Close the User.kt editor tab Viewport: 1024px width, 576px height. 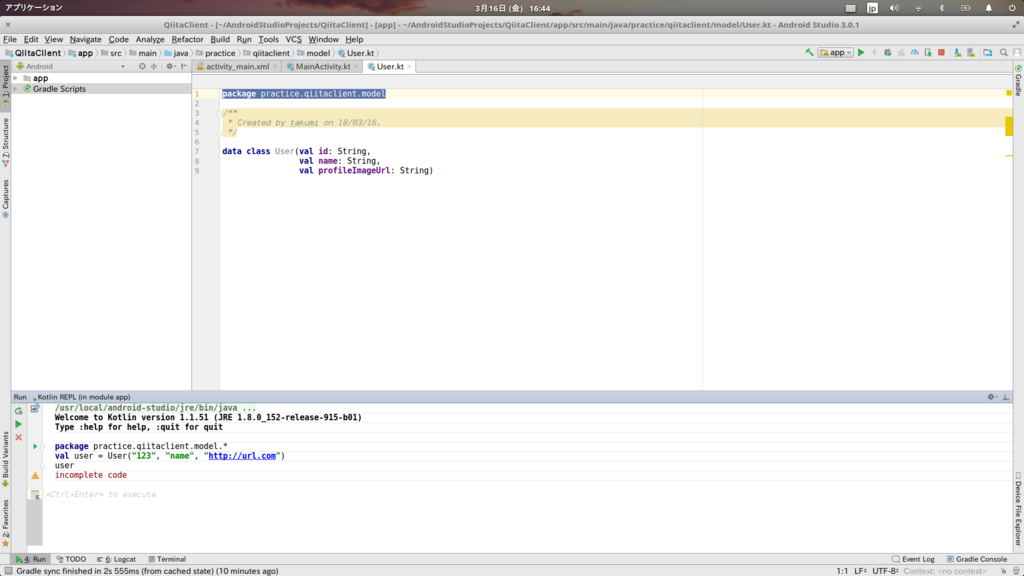(409, 67)
